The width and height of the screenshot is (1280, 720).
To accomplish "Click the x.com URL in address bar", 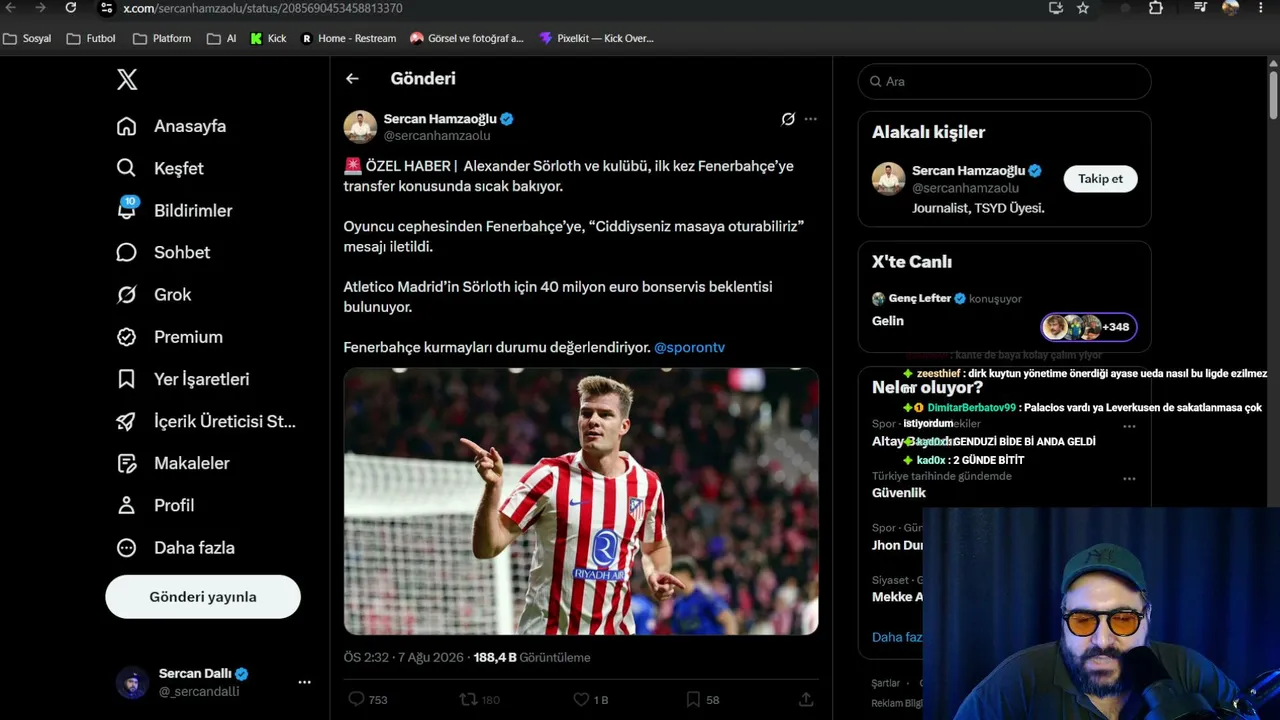I will coord(263,8).
